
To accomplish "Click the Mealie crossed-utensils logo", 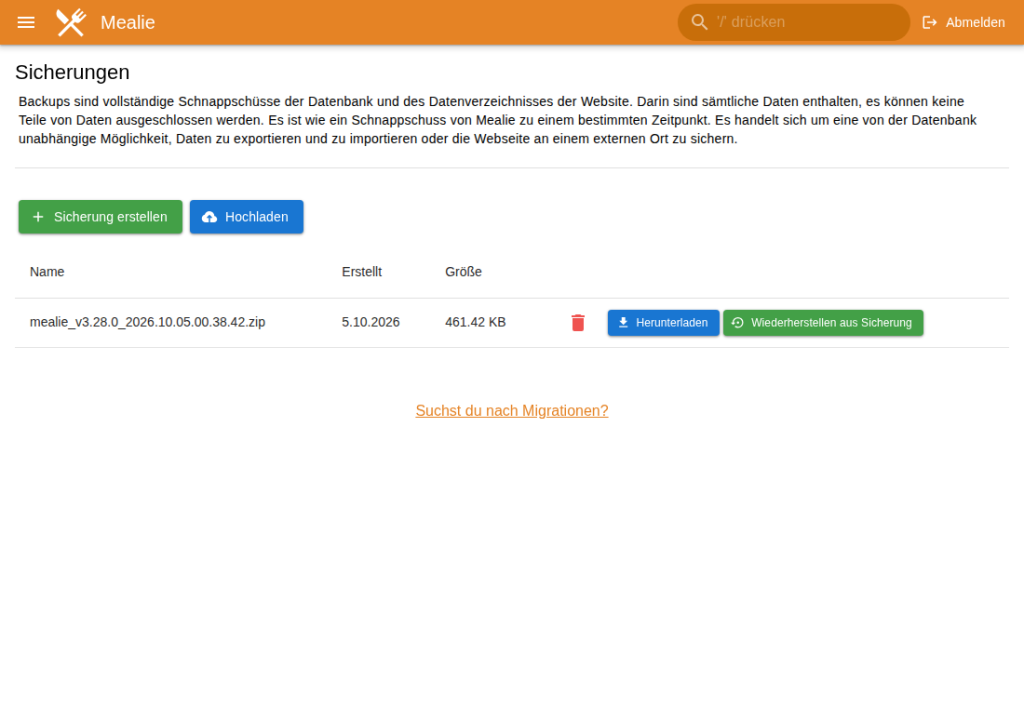I will 71,22.
